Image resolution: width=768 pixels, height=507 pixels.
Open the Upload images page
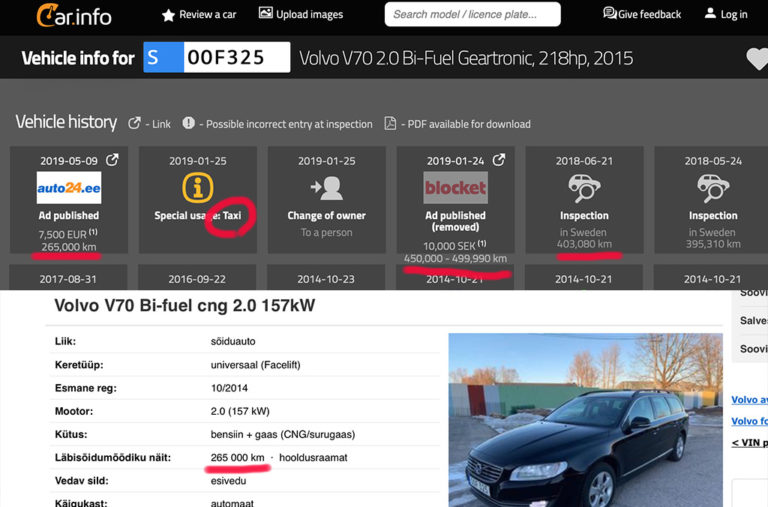[x=300, y=14]
